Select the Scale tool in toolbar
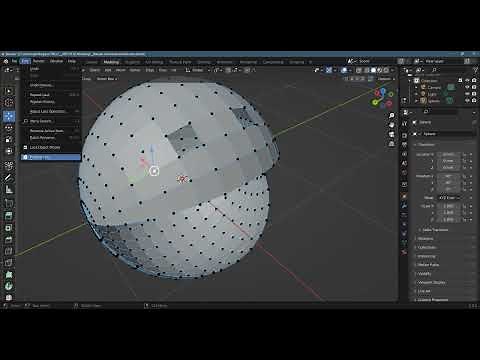This screenshot has height=360, width=480. pos(9,139)
